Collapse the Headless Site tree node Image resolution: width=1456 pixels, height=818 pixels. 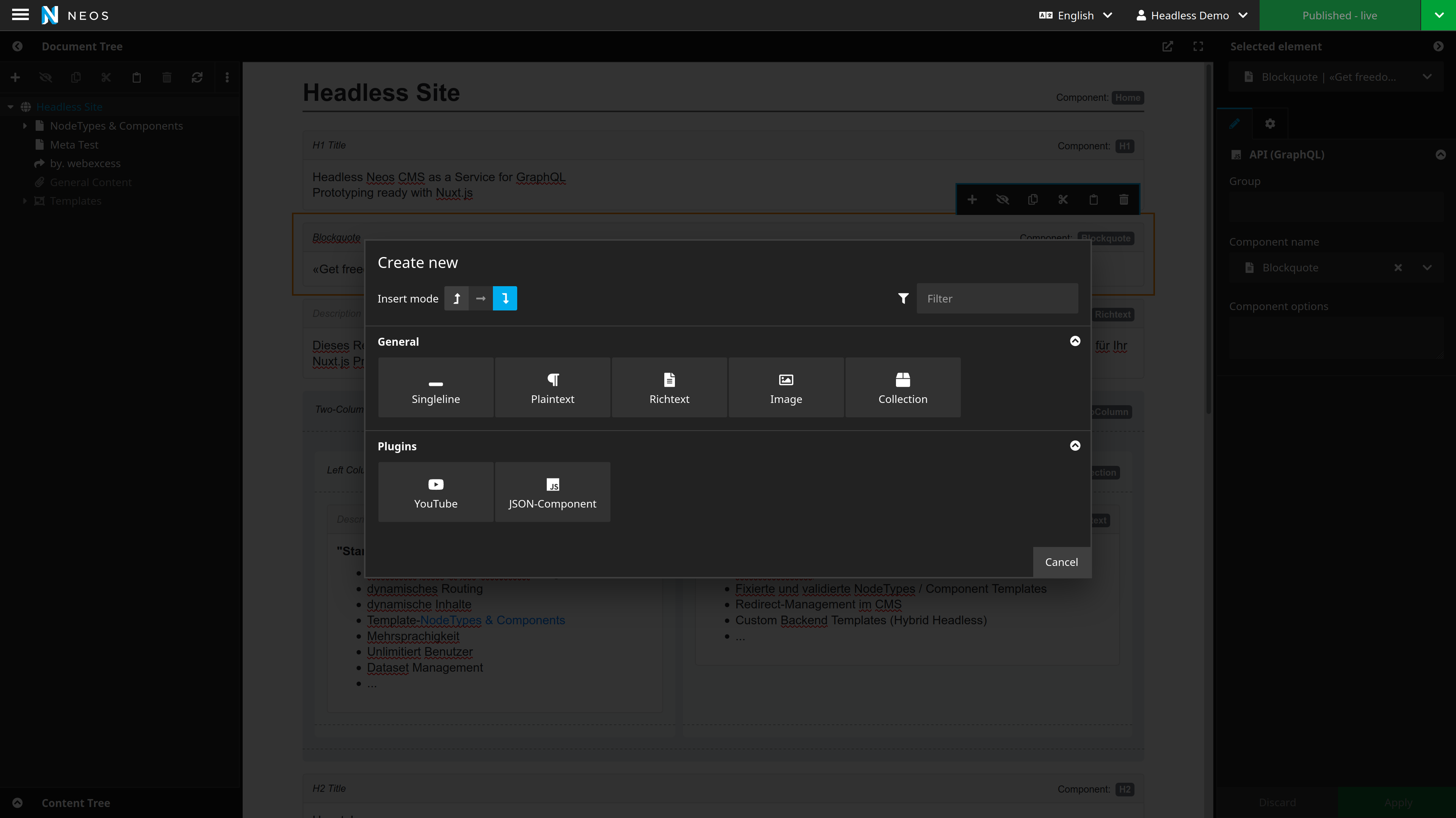pyautogui.click(x=10, y=107)
